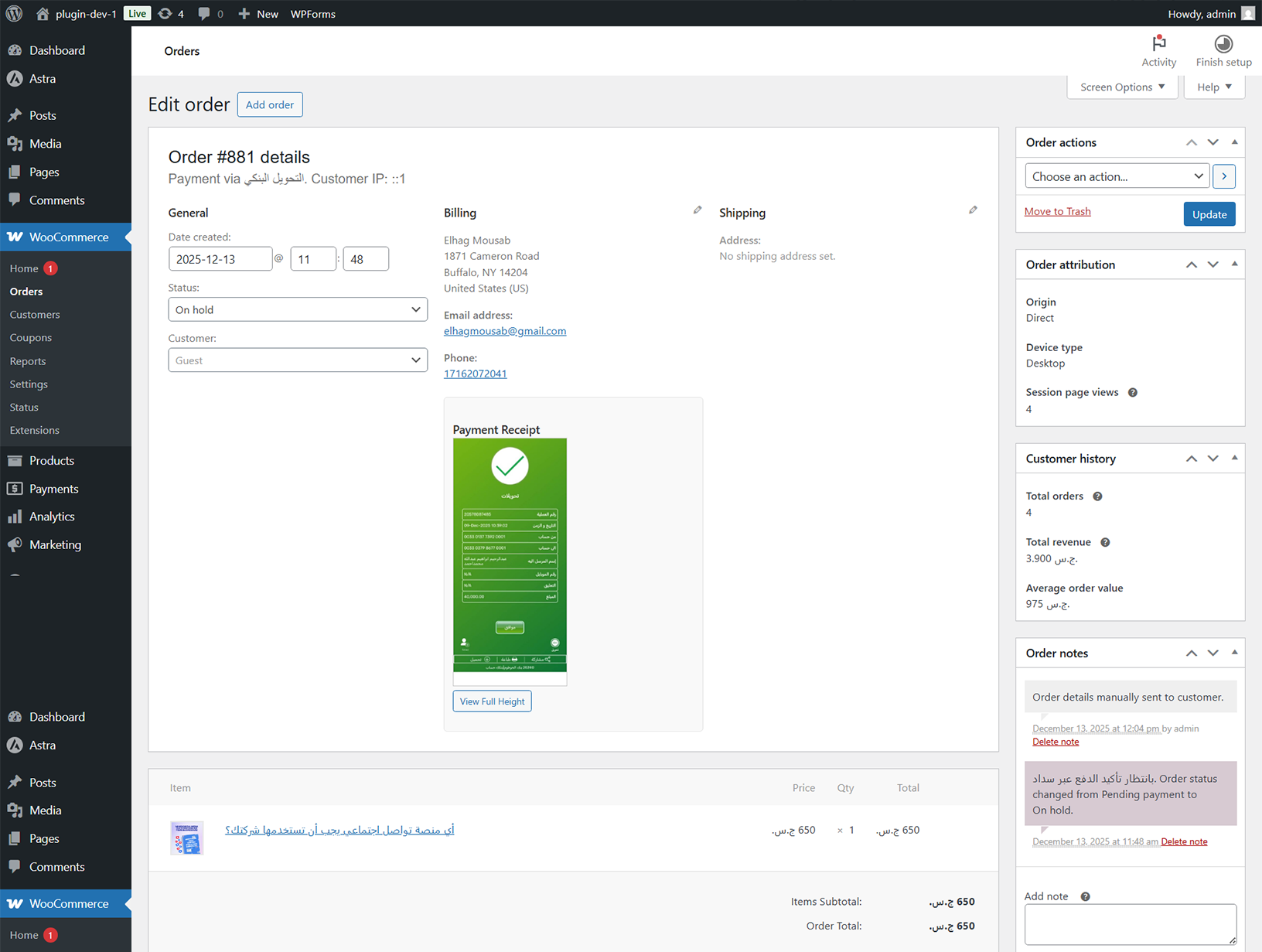Screen dimensions: 1262x952
Task: Click the Finish setup icon
Action: 1223,44
